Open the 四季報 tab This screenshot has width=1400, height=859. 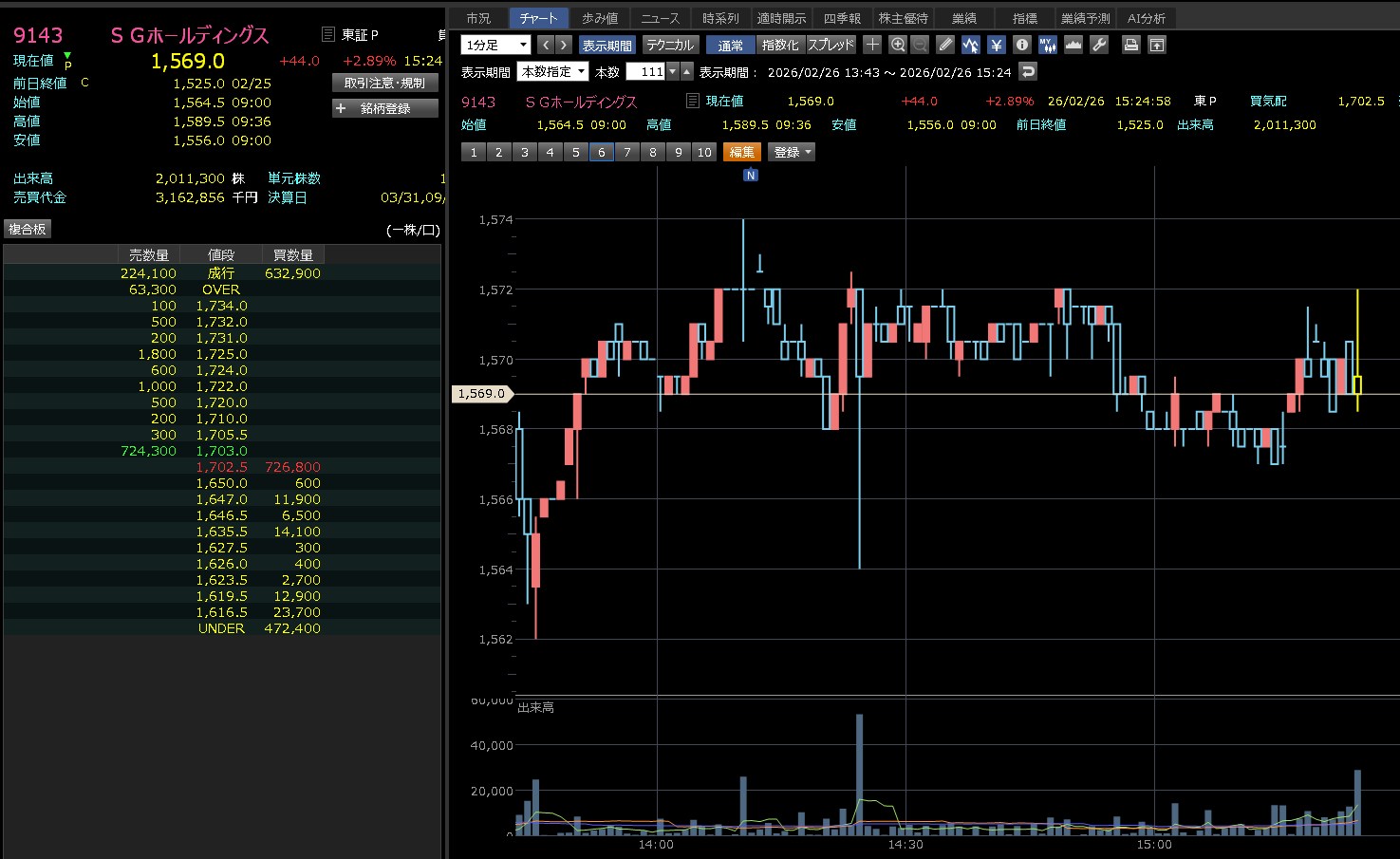(x=842, y=18)
